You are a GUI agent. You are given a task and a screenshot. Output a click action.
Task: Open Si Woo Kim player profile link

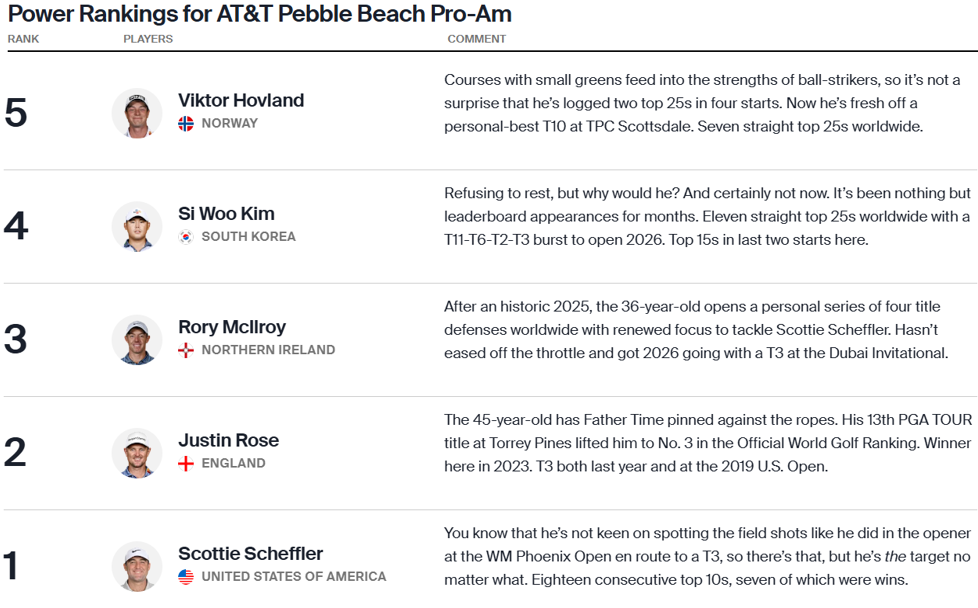226,214
